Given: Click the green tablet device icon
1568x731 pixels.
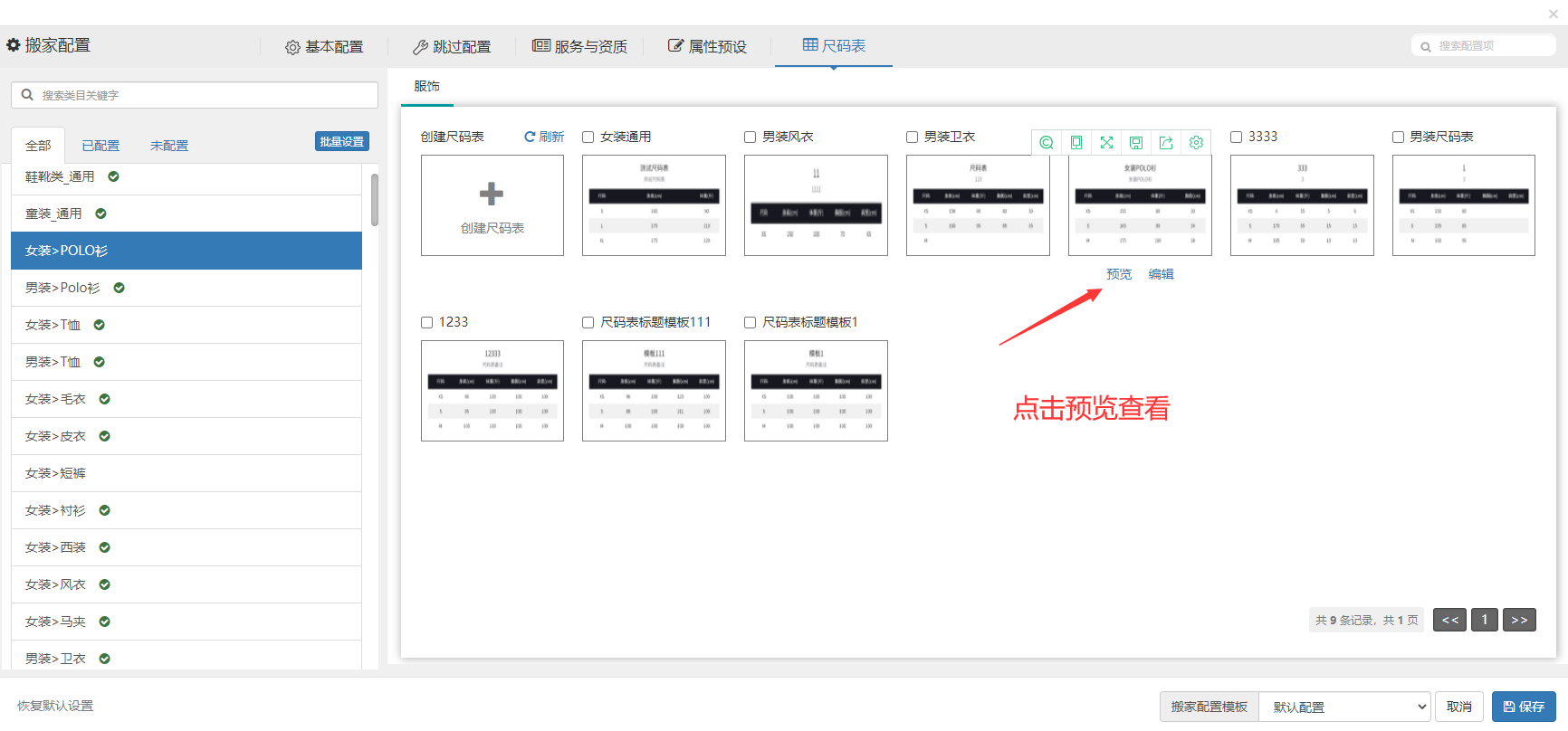Looking at the screenshot, I should point(1076,143).
